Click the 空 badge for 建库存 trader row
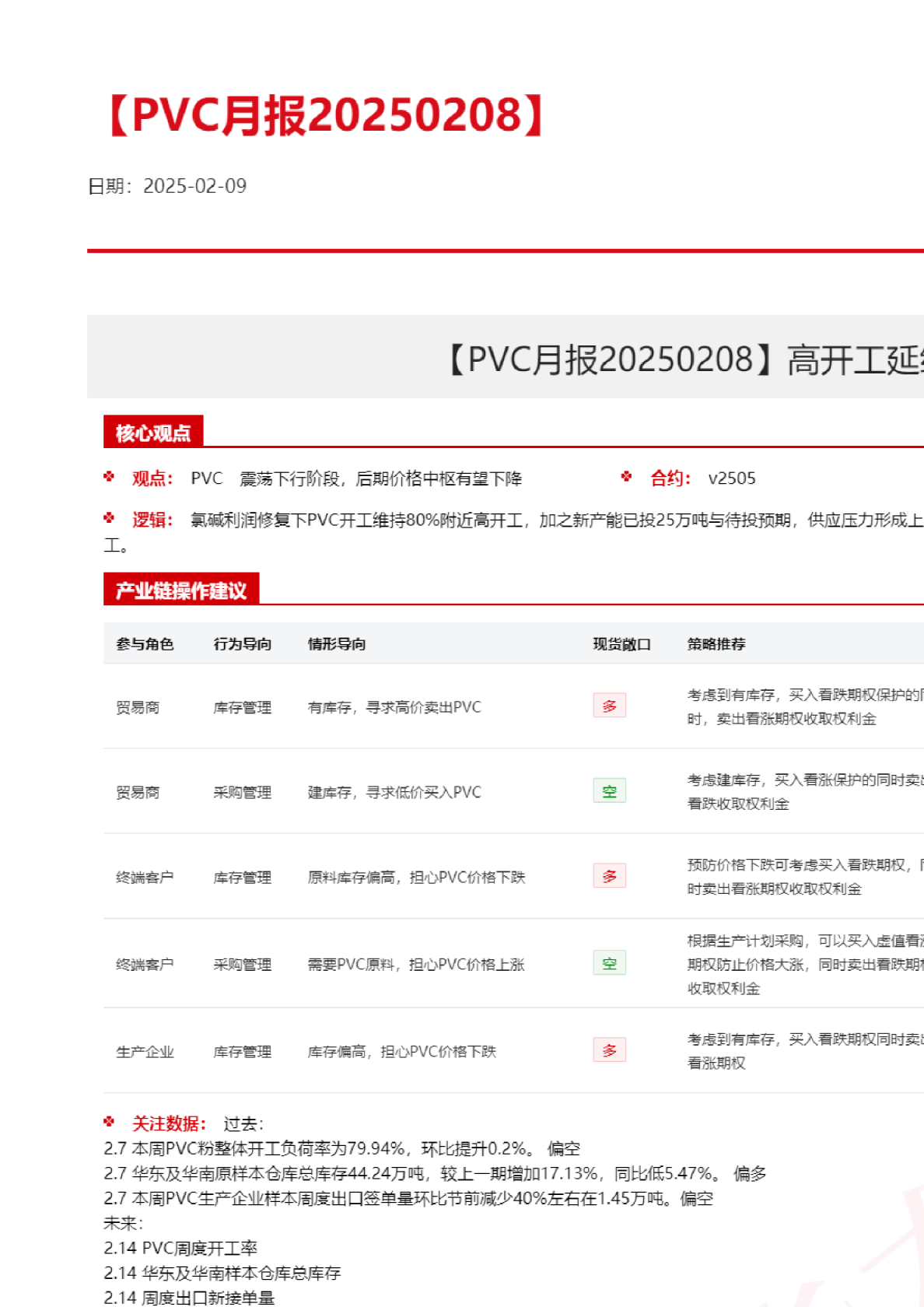924x1307 pixels. 609,791
